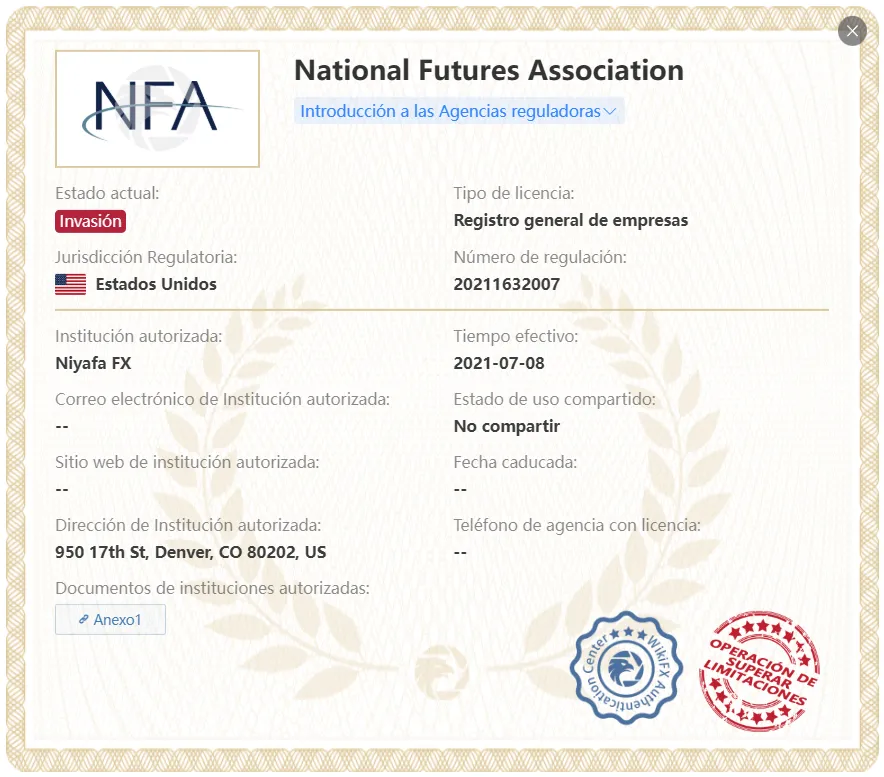Click the Fecha caducada label
Screen dimensions: 884x777
515,462
